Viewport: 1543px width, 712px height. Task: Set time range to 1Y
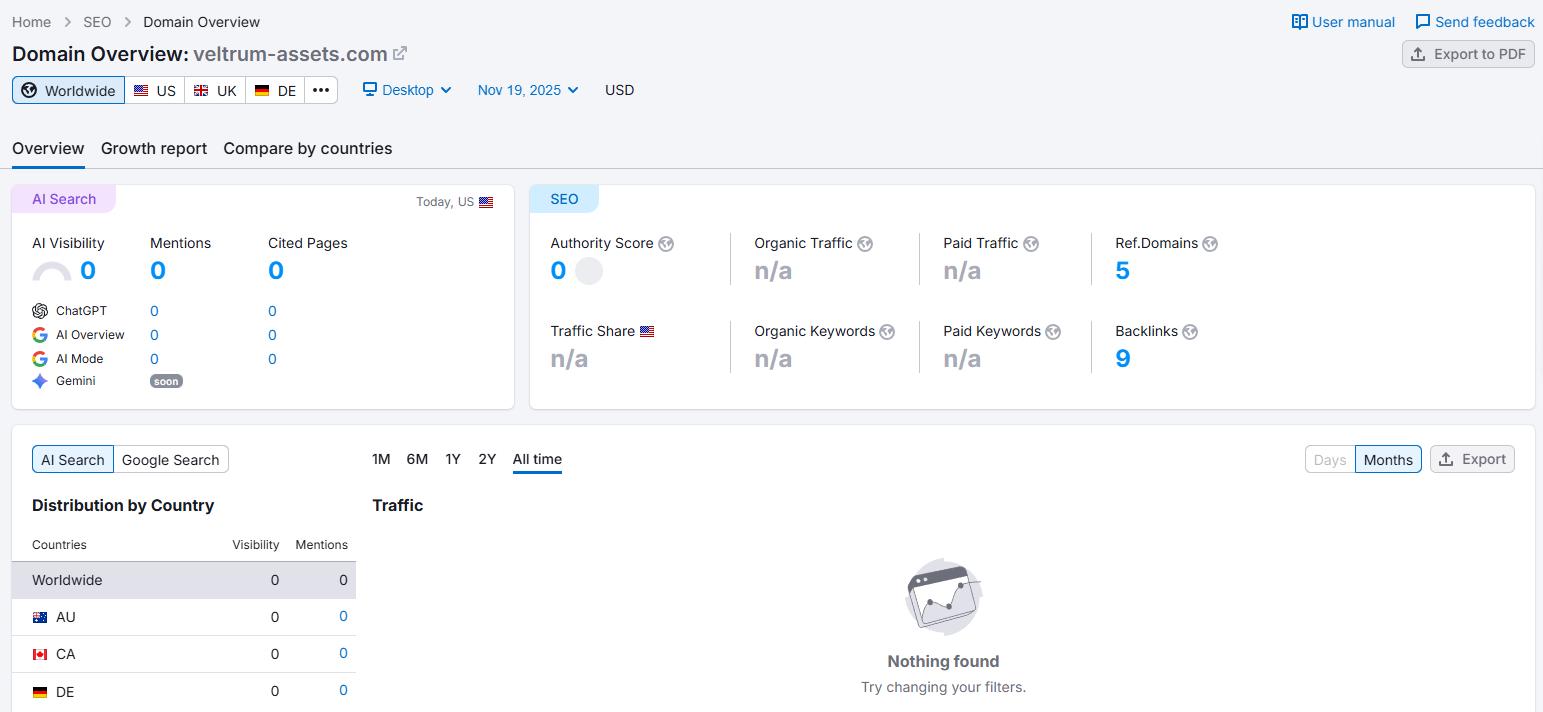click(453, 459)
